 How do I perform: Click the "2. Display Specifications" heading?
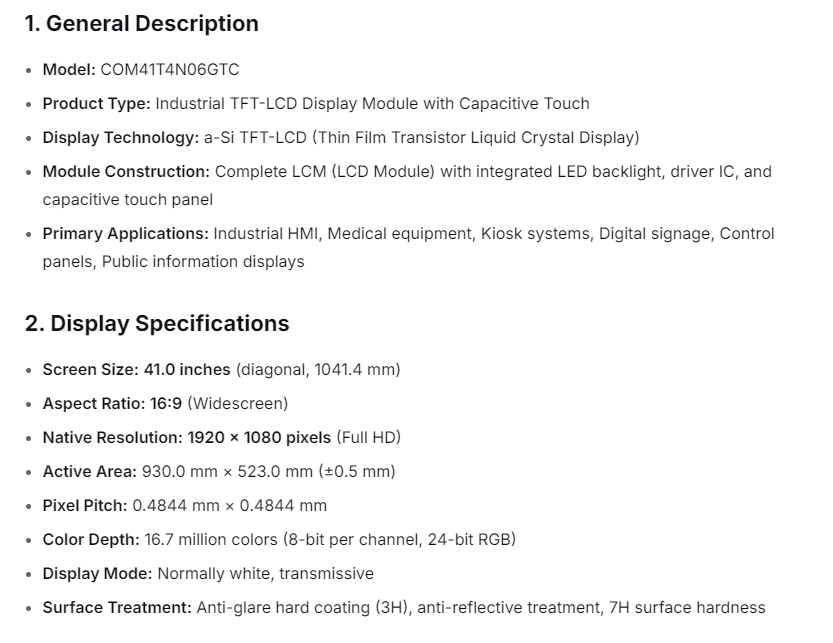click(x=157, y=324)
